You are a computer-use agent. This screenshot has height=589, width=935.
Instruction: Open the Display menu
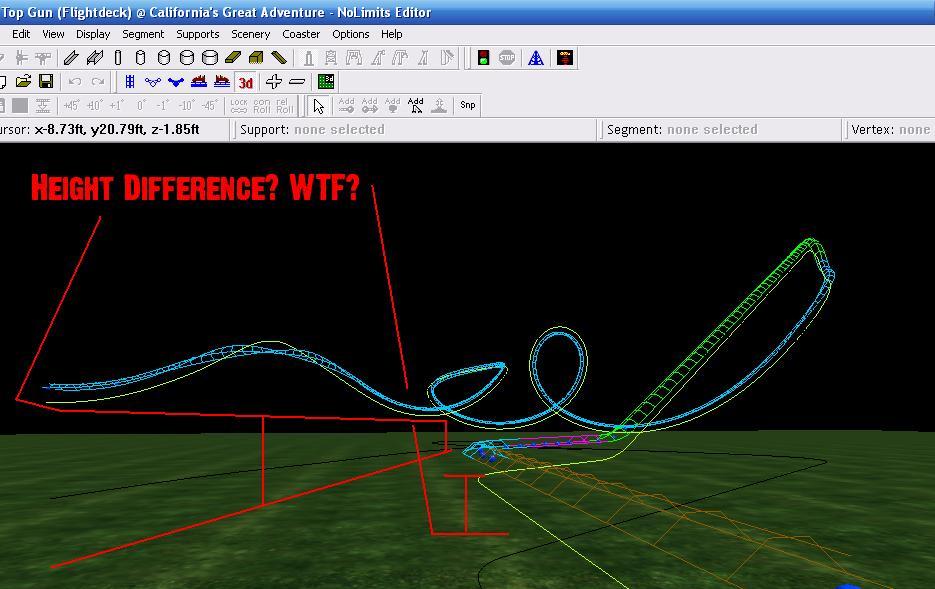93,34
